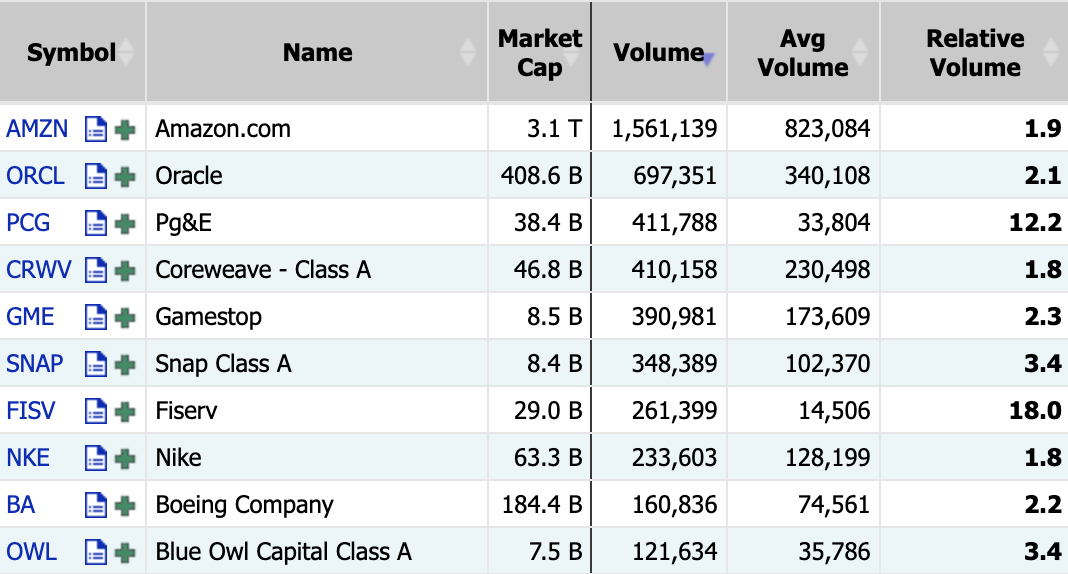This screenshot has height=574, width=1068.
Task: Open the document icon for FISV
Action: (95, 411)
